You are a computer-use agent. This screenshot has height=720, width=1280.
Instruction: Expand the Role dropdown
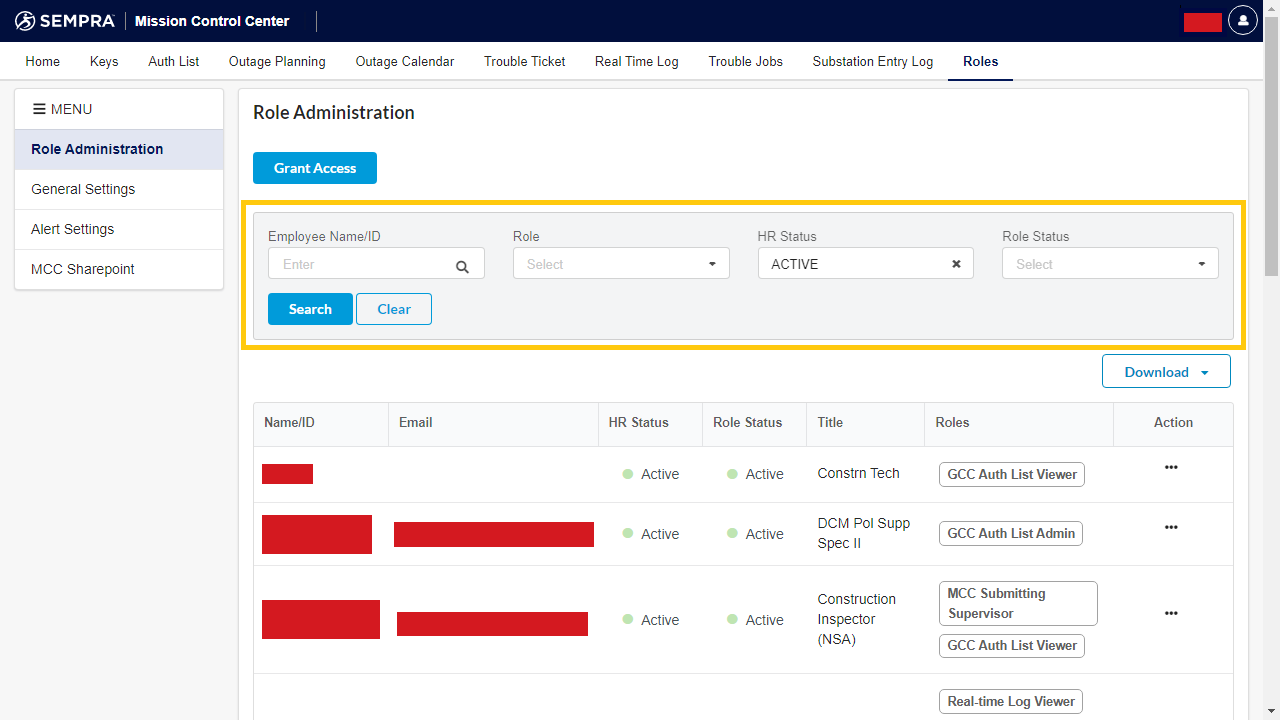[x=621, y=264]
